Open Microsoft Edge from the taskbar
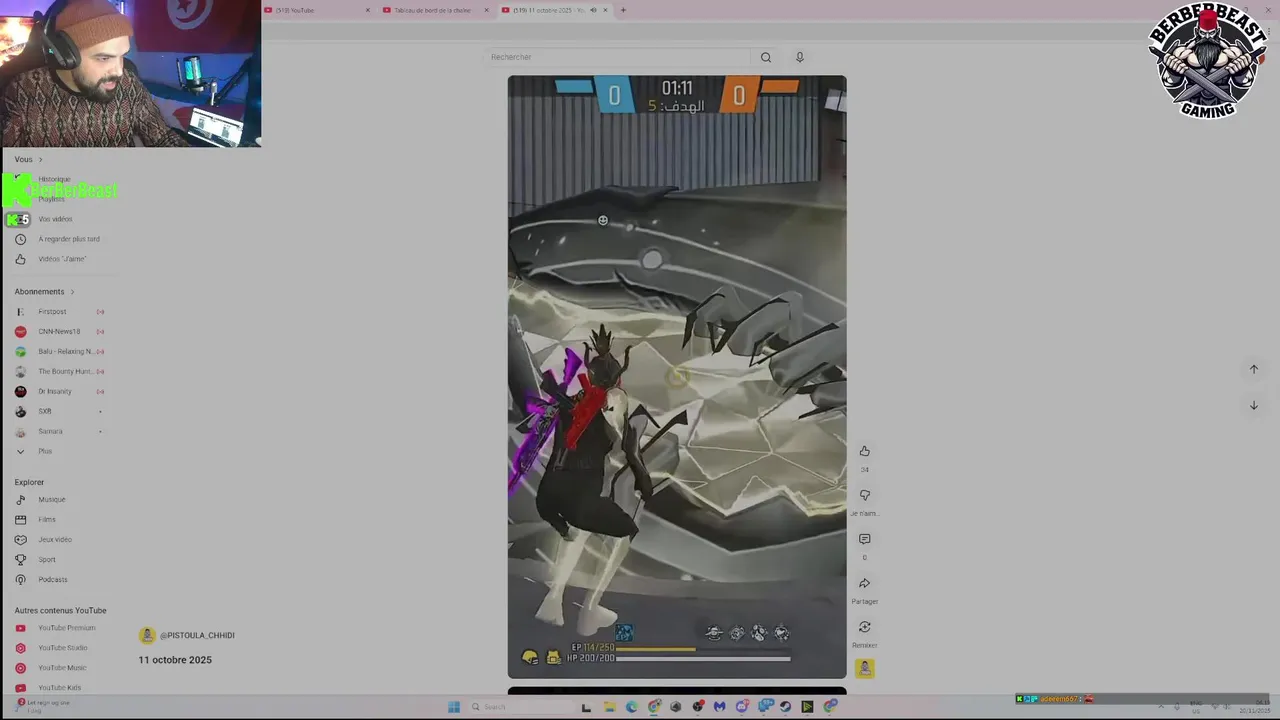Image resolution: width=1280 pixels, height=720 pixels. coord(631,707)
